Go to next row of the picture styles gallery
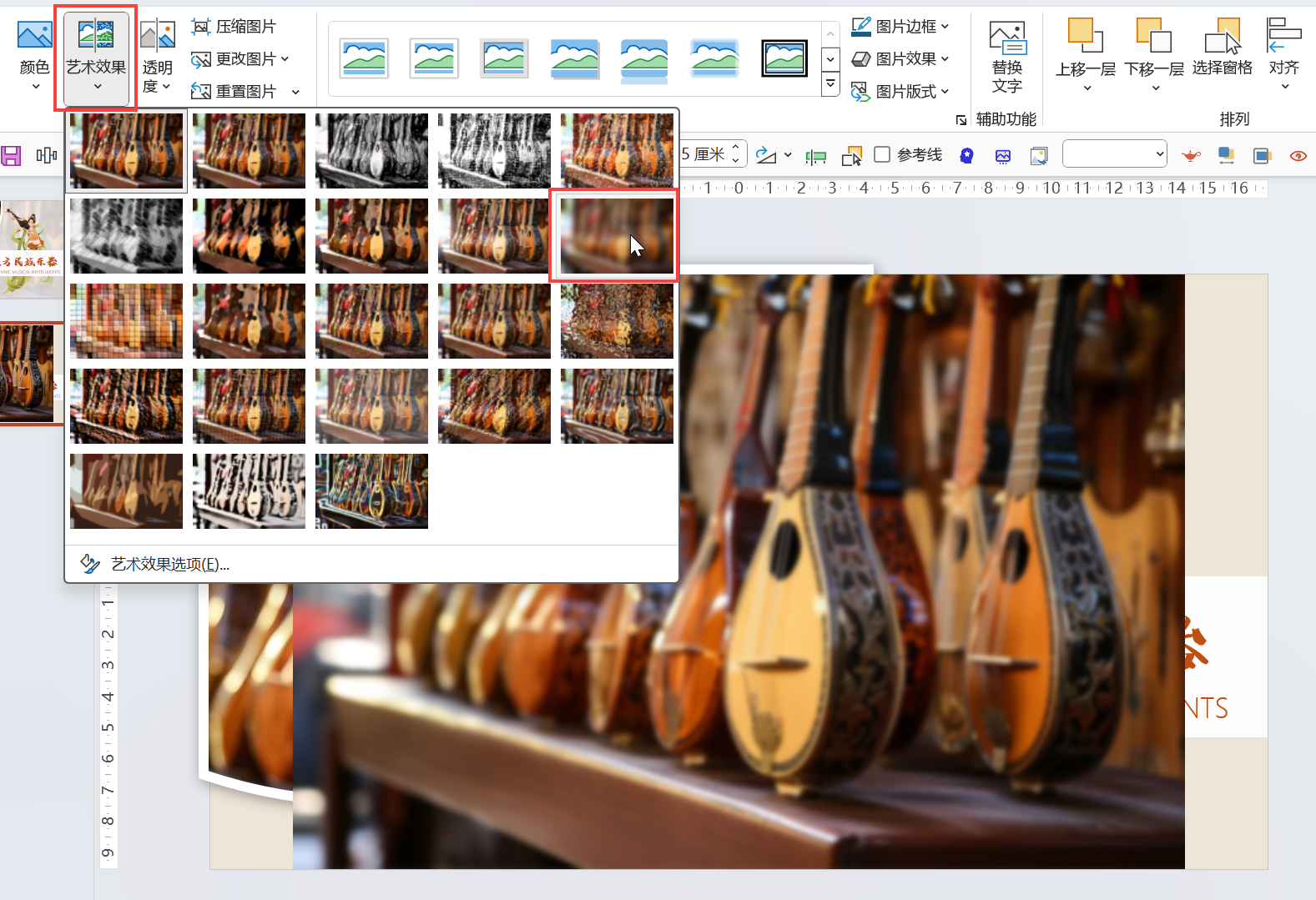Viewport: 1316px width, 900px height. tap(830, 59)
